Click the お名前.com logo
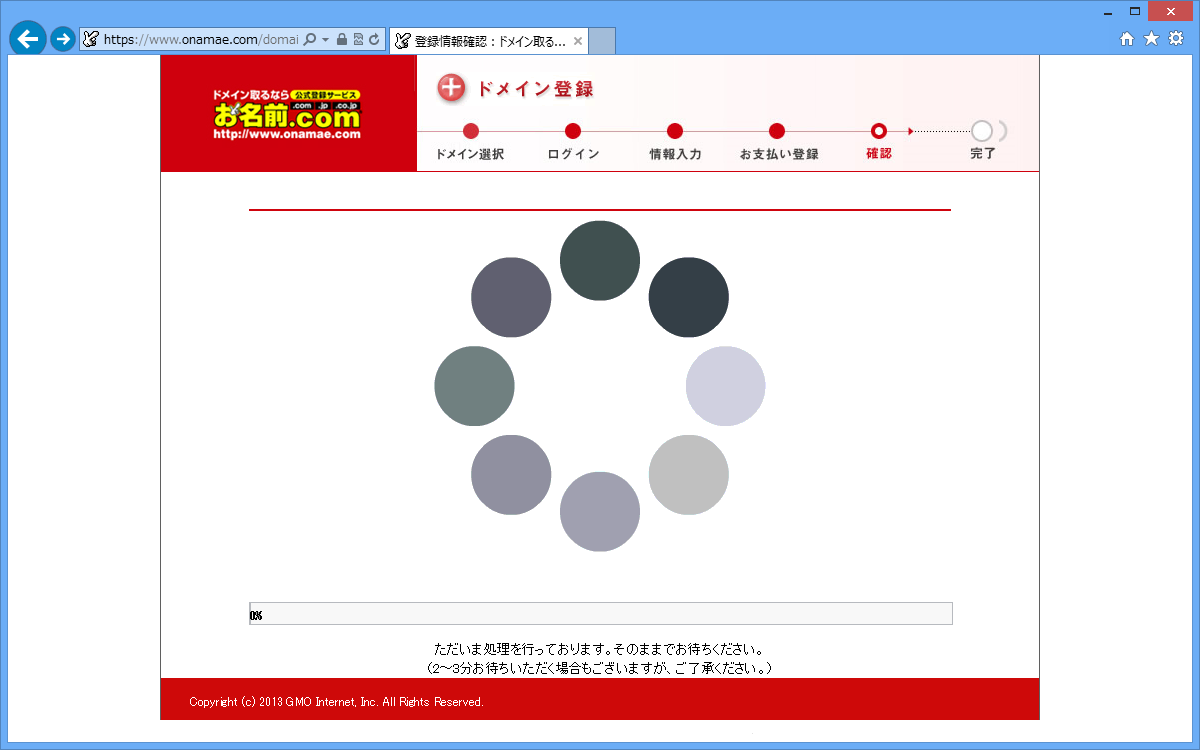 (x=287, y=113)
